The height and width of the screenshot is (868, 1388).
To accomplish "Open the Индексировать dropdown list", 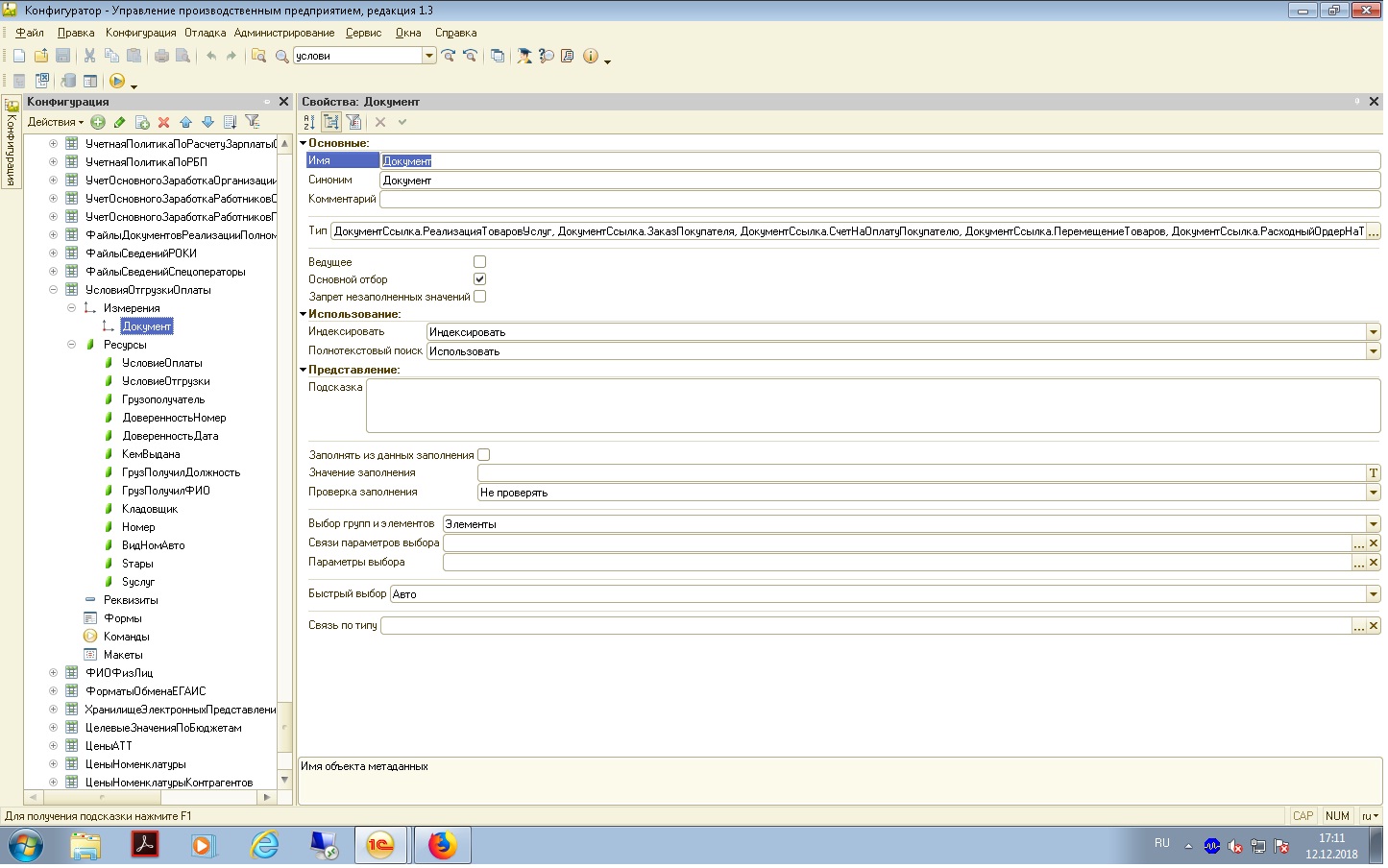I will pyautogui.click(x=1373, y=332).
